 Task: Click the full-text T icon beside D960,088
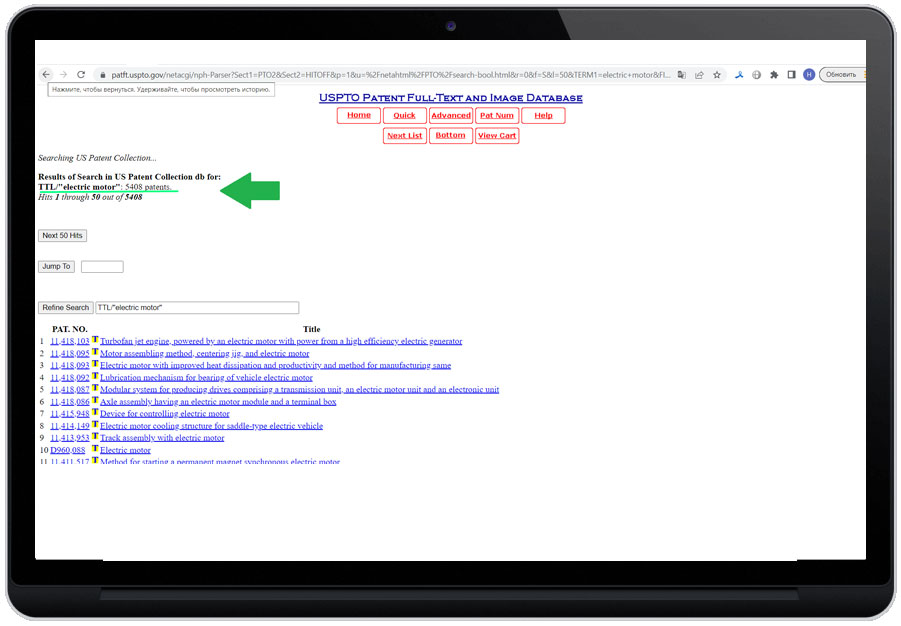point(95,449)
